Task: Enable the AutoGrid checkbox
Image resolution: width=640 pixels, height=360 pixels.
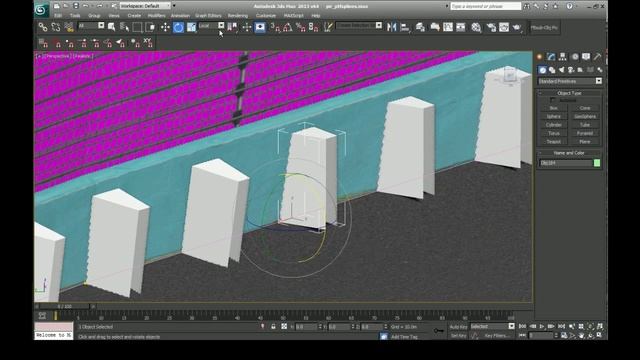Action: (553, 100)
